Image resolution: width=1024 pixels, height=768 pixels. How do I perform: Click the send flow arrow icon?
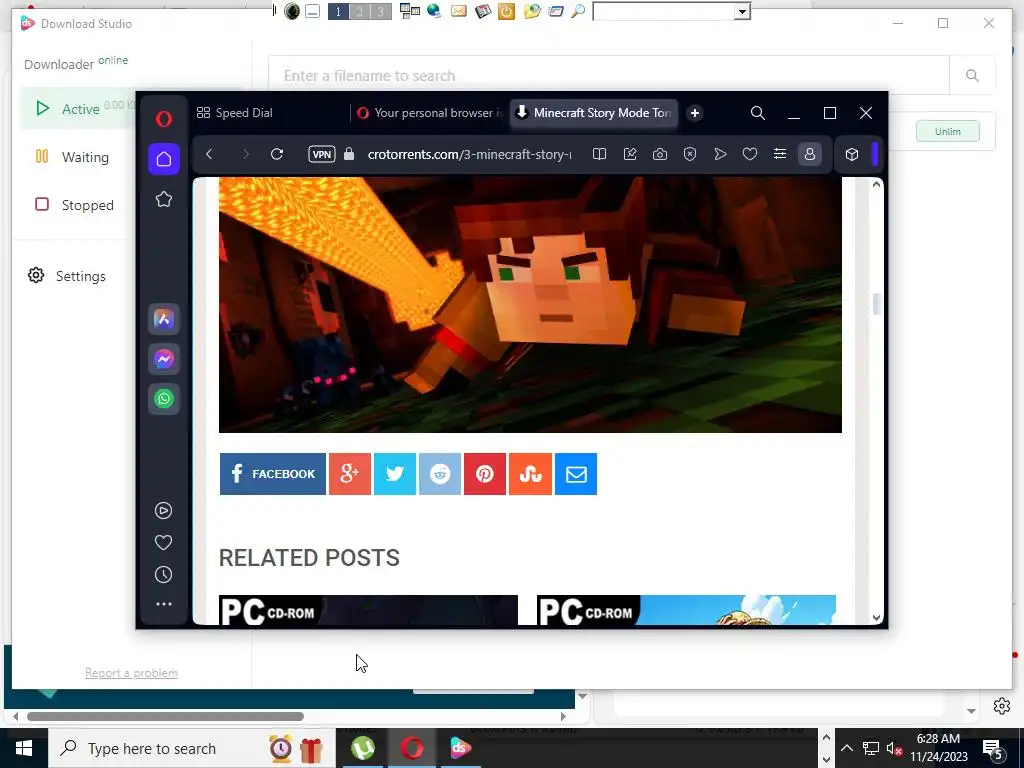tap(720, 154)
